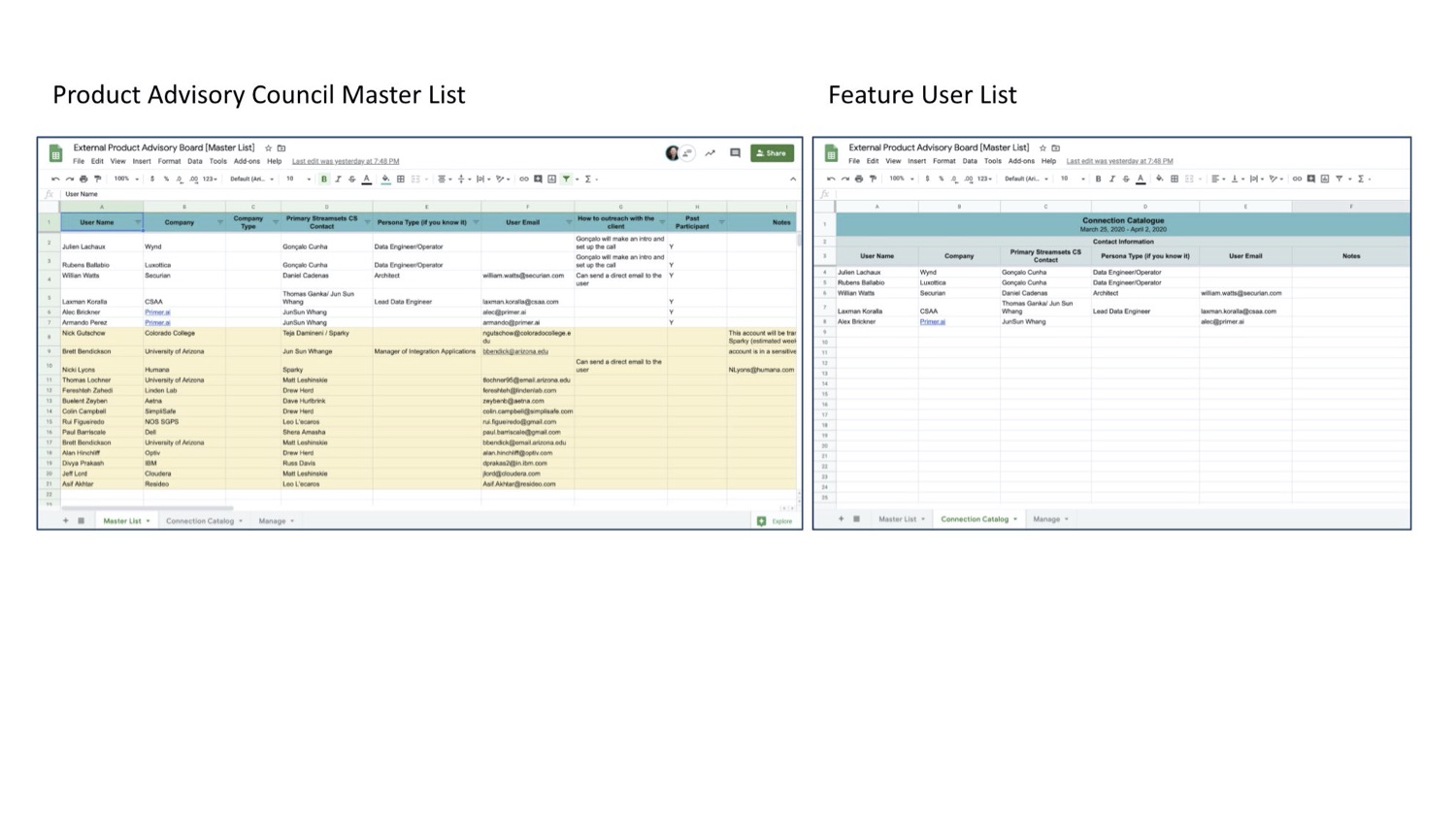Open last edit link in Master List window

click(x=346, y=161)
